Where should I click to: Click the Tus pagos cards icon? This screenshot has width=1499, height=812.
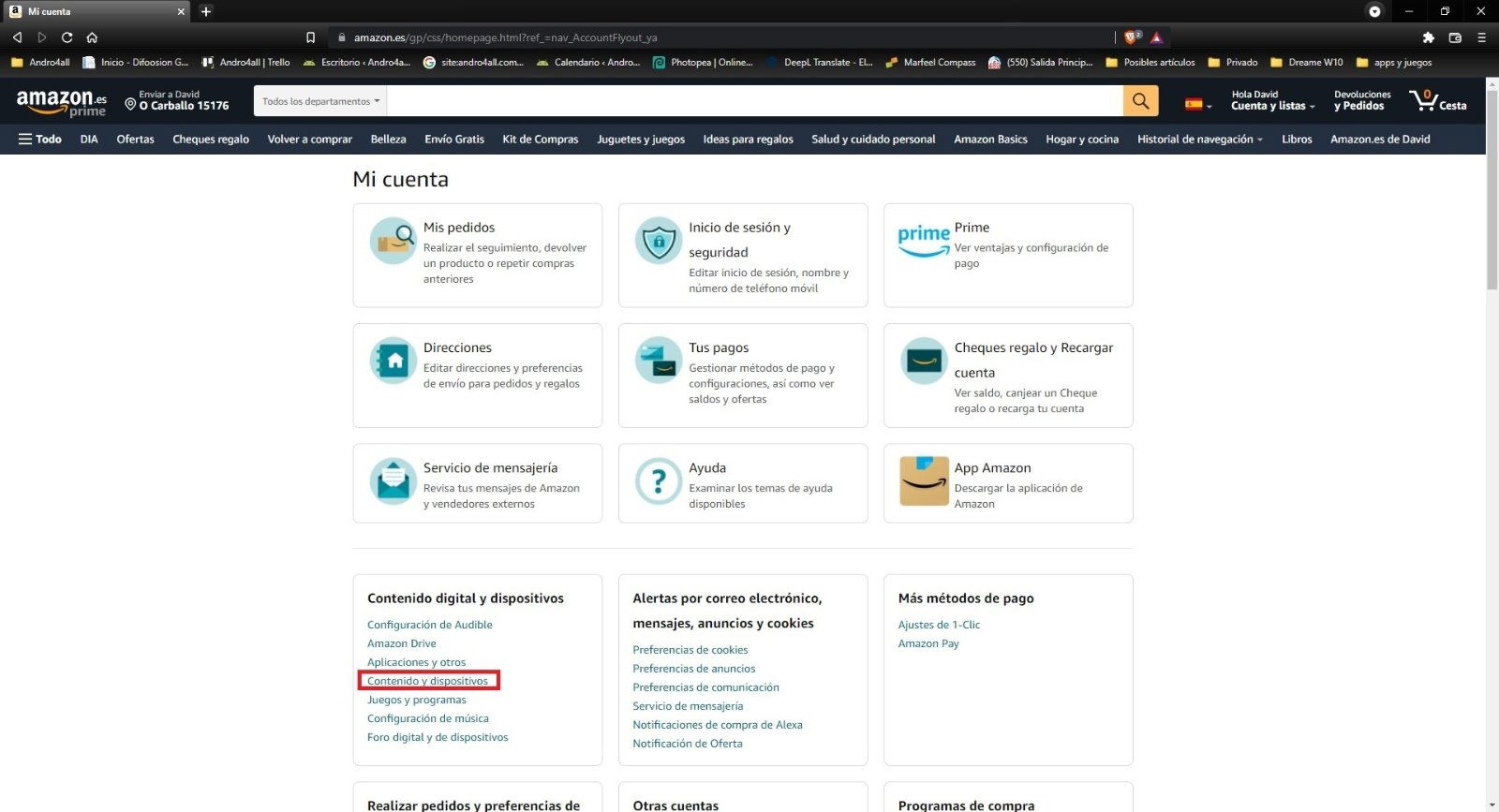(x=658, y=361)
